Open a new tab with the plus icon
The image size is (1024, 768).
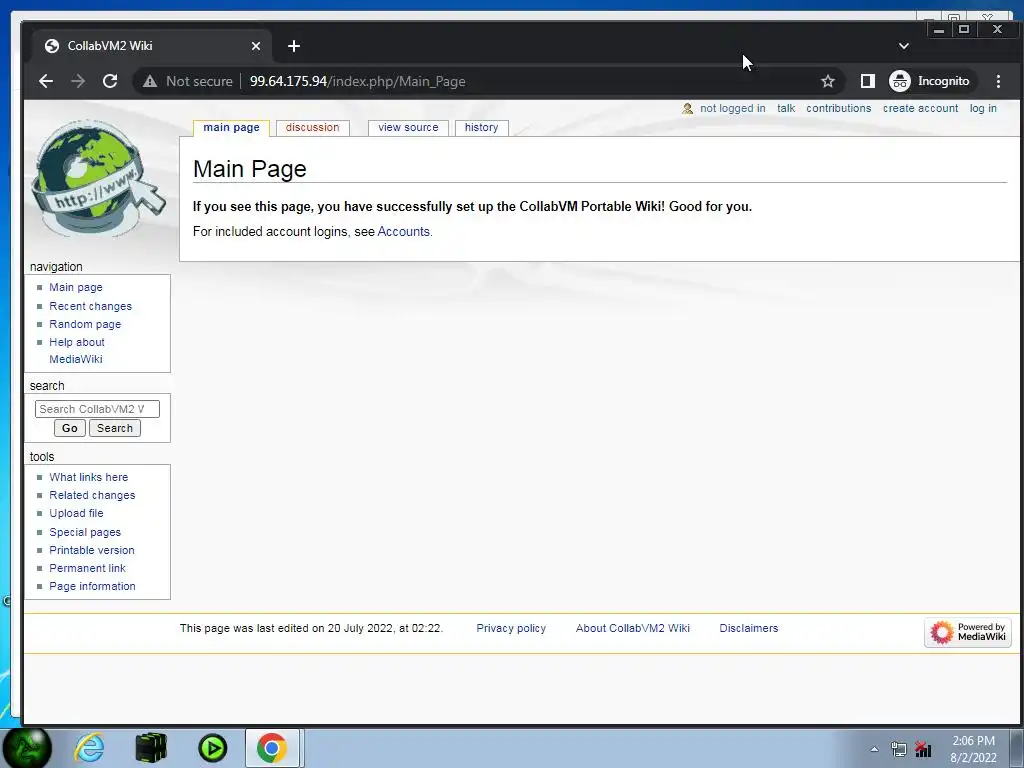click(294, 46)
